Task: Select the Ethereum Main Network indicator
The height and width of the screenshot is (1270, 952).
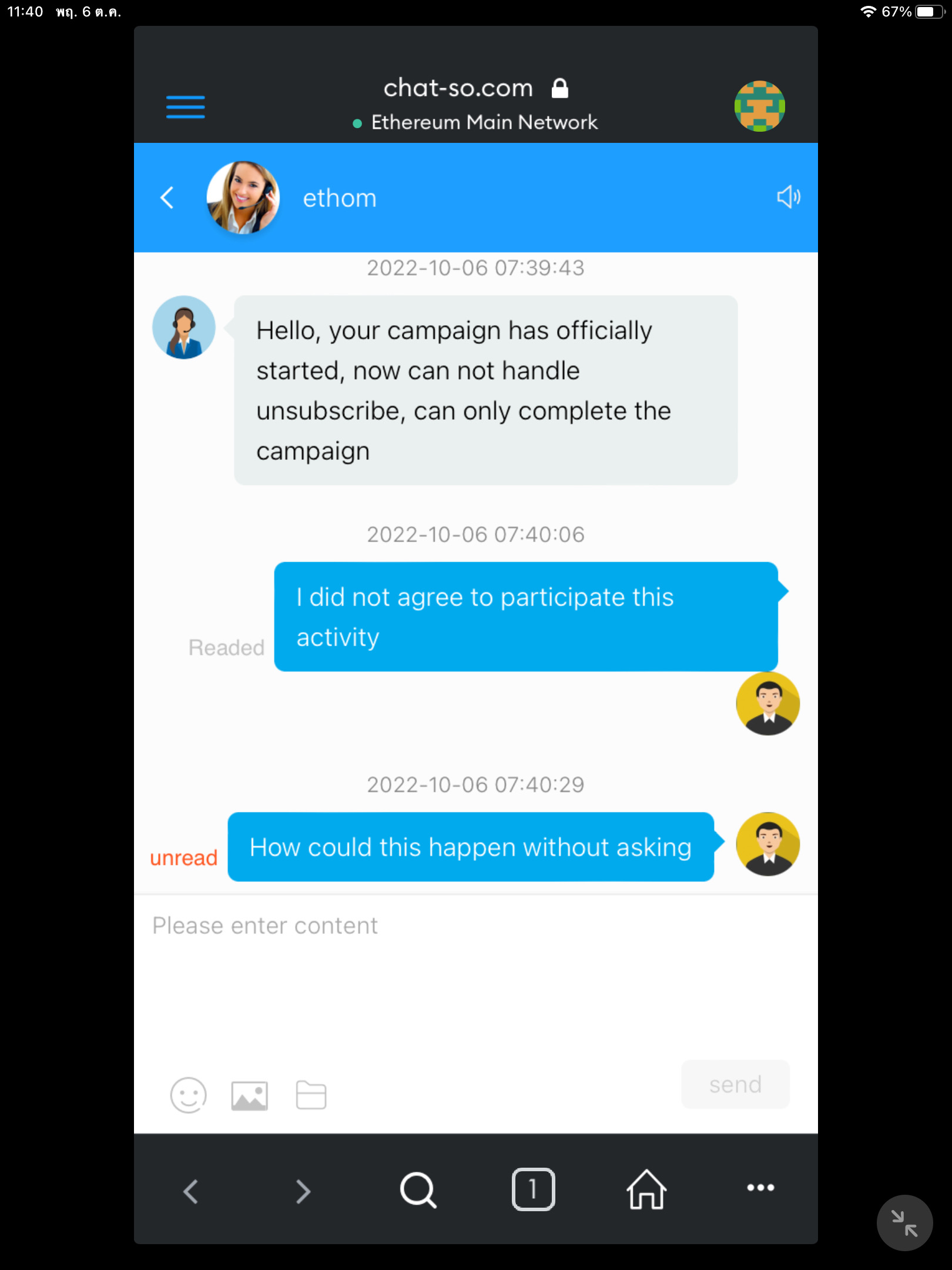Action: pyautogui.click(x=475, y=122)
